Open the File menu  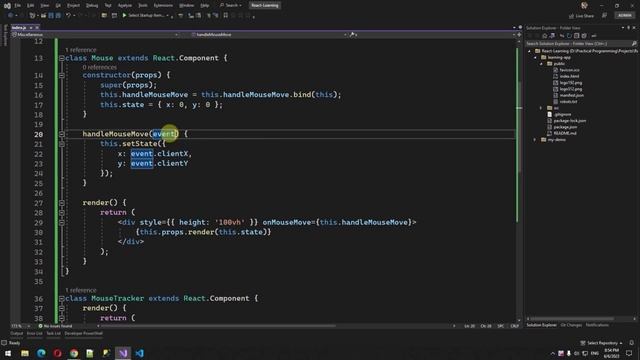18,6
